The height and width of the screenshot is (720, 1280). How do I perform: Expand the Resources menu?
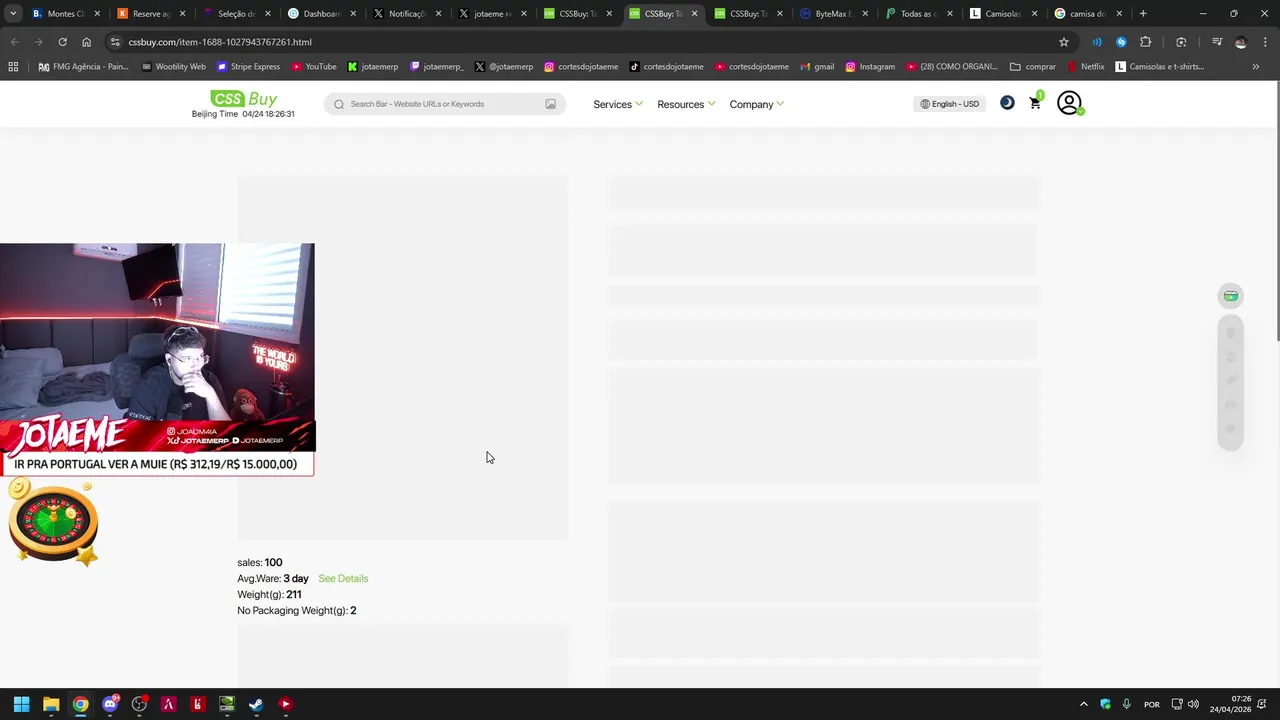[686, 104]
